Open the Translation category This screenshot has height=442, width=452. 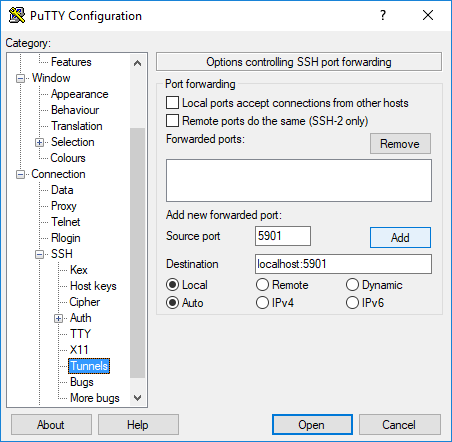(x=77, y=126)
